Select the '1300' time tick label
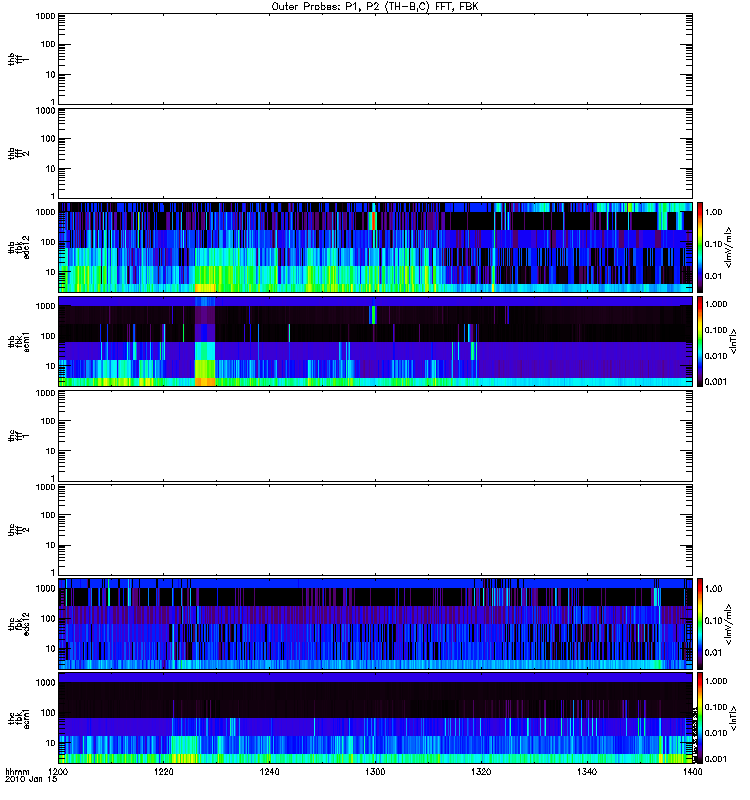The height and width of the screenshot is (800, 750). (x=376, y=772)
